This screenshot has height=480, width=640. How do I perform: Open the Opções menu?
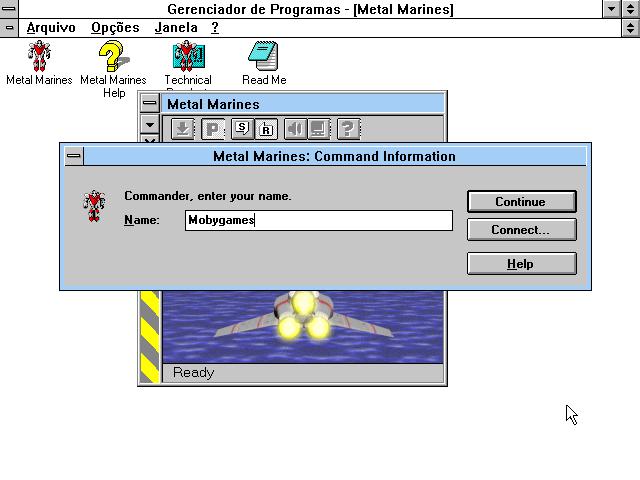[x=115, y=28]
